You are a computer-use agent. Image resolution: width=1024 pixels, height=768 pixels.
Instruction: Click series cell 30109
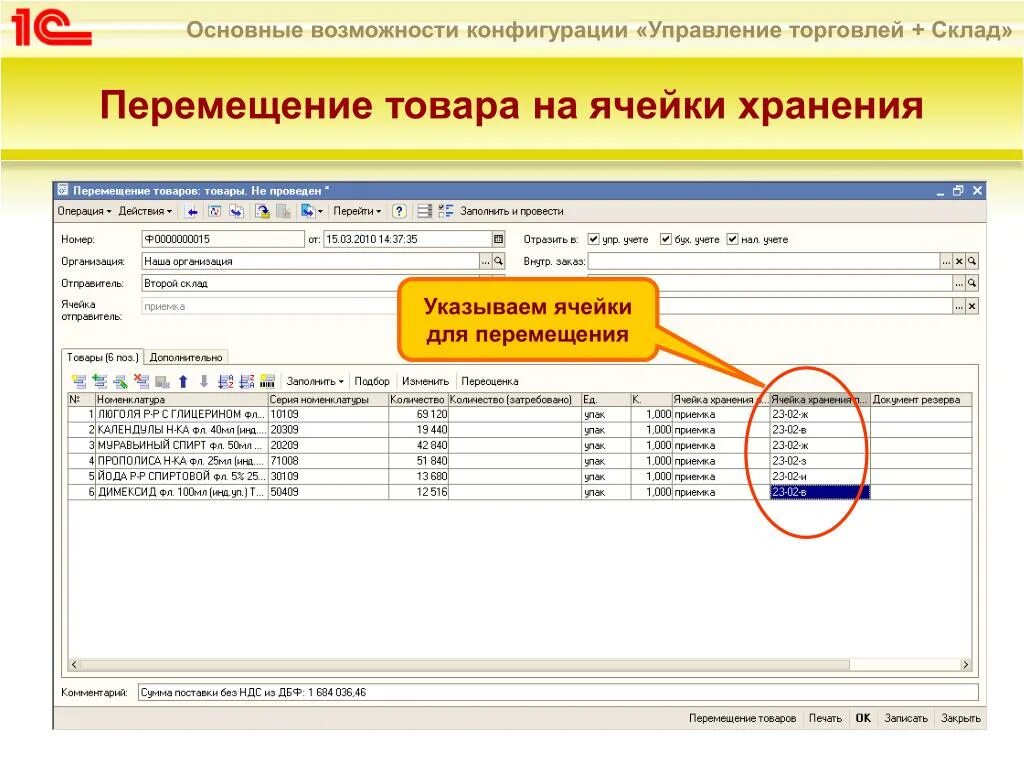(x=328, y=477)
